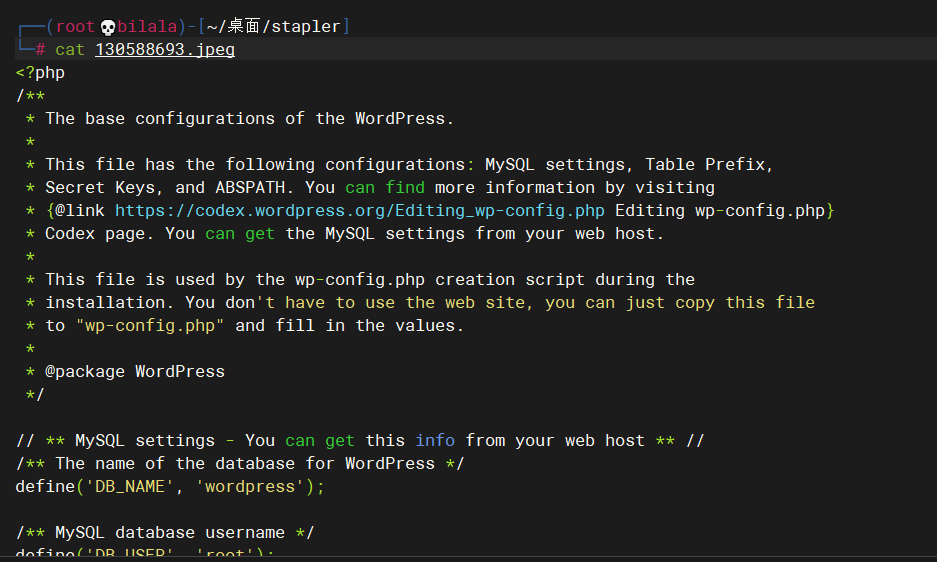The height and width of the screenshot is (562, 937).
Task: Click the 'bilala' hostname in the prompt
Action: 147,27
